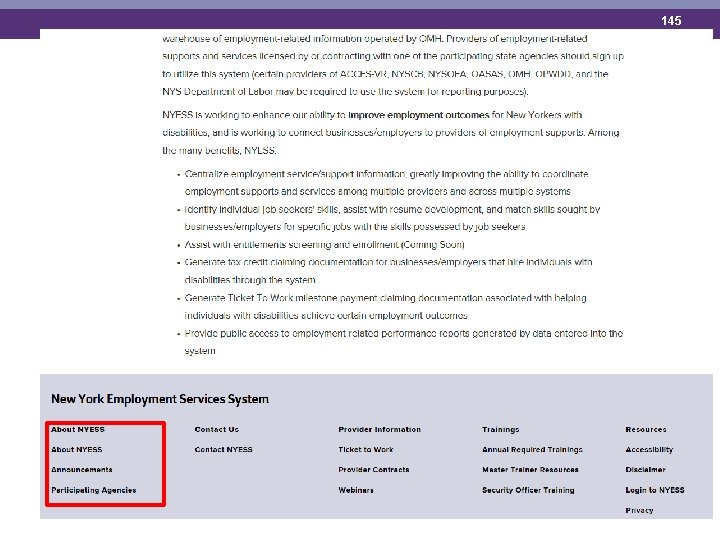Select the bullet 'Generate tax credit claiming documentation'

[x=388, y=271]
